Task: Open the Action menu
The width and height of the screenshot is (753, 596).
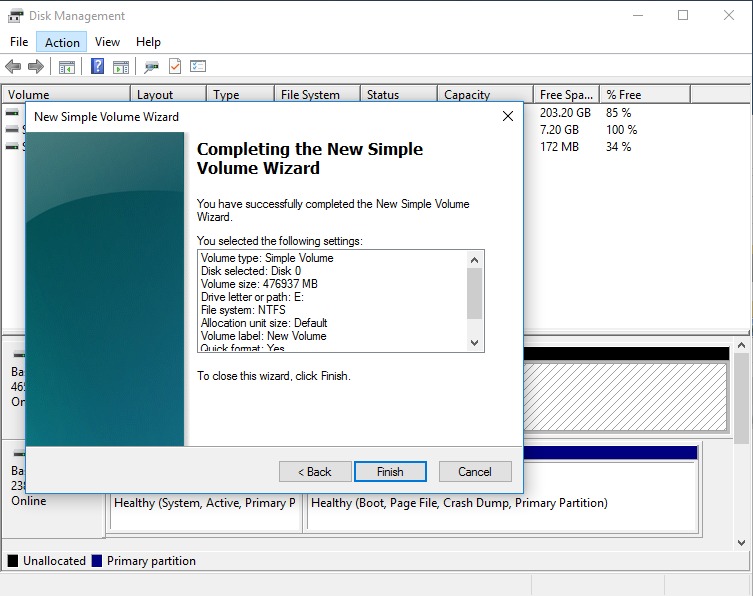Action: pyautogui.click(x=62, y=42)
